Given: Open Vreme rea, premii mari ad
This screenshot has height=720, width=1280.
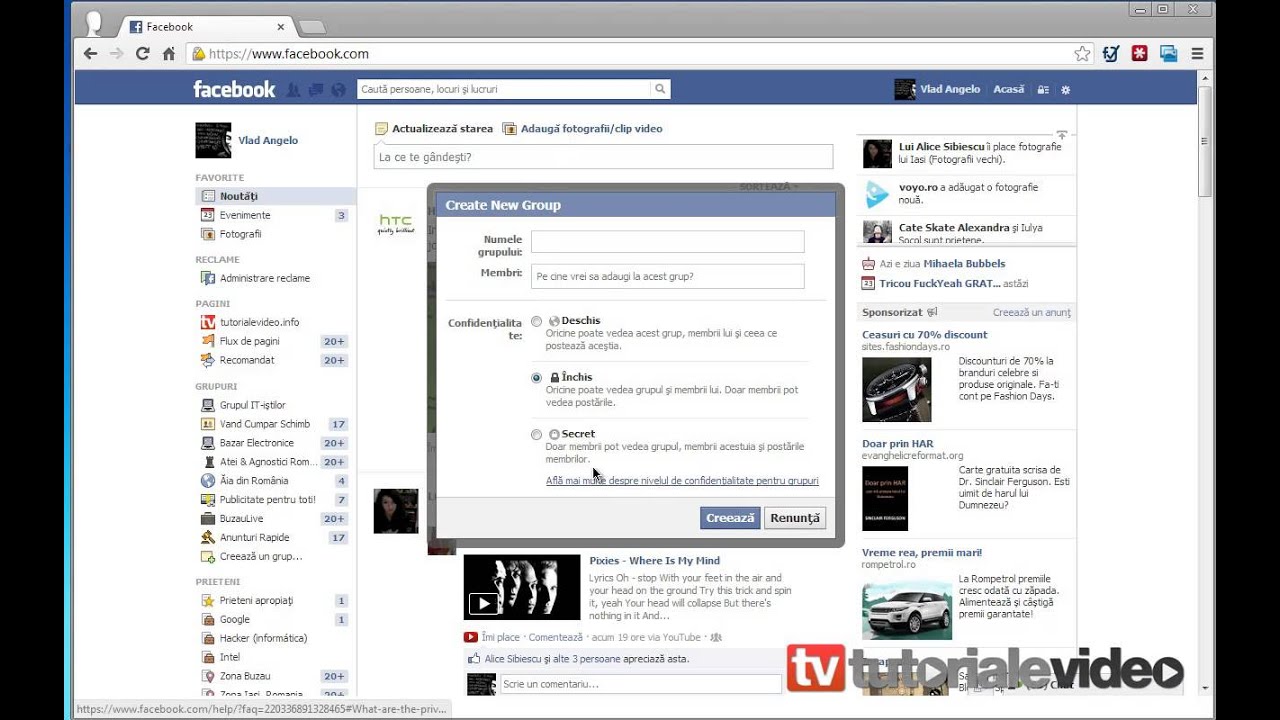Looking at the screenshot, I should click(x=922, y=553).
